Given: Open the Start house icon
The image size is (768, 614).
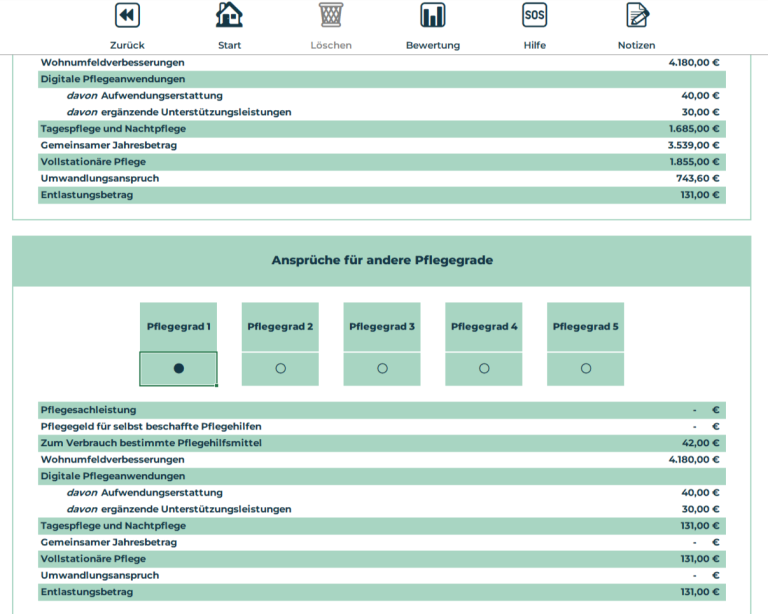Looking at the screenshot, I should click(x=229, y=15).
